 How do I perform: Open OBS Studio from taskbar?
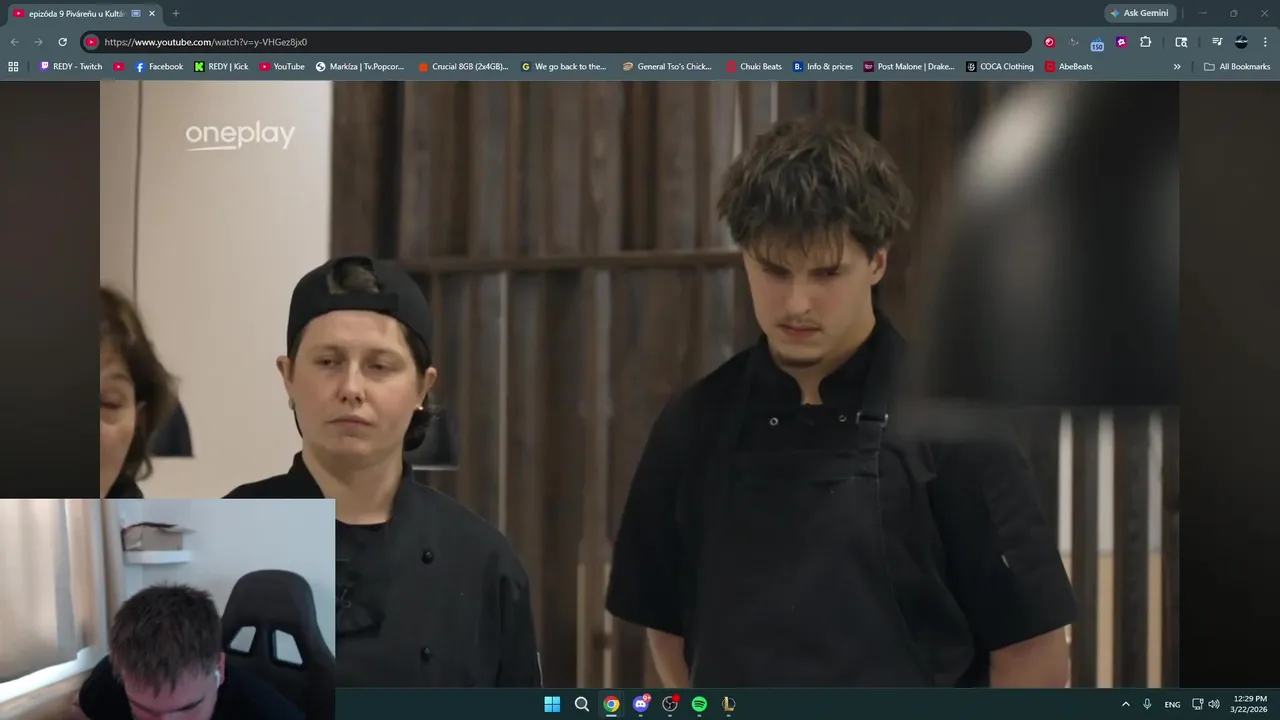click(670, 704)
